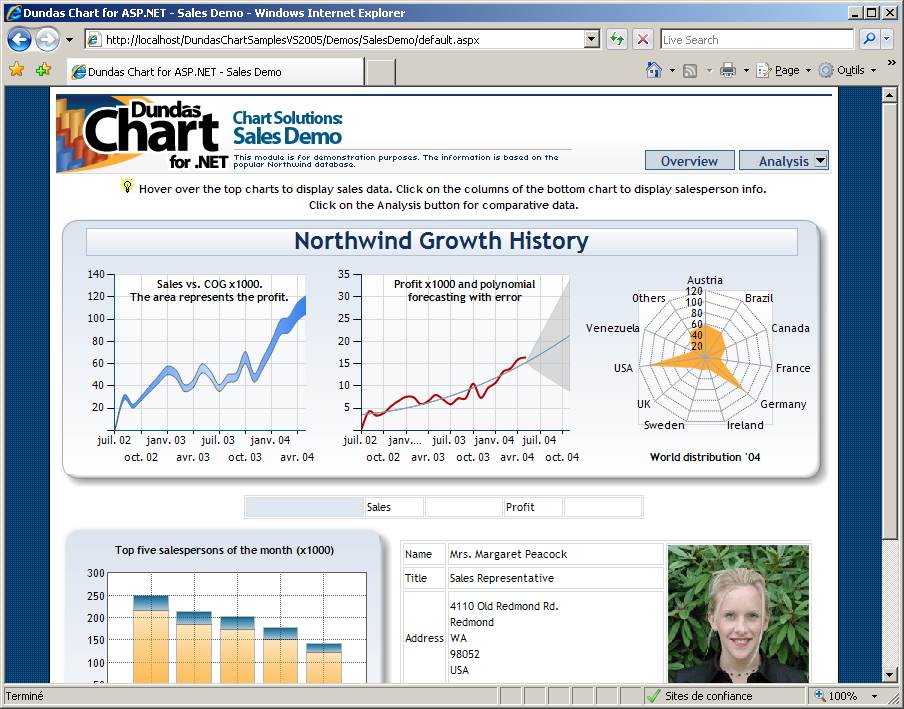The image size is (904, 709).
Task: Click the Sales vs. COG area chart
Action: [210, 352]
